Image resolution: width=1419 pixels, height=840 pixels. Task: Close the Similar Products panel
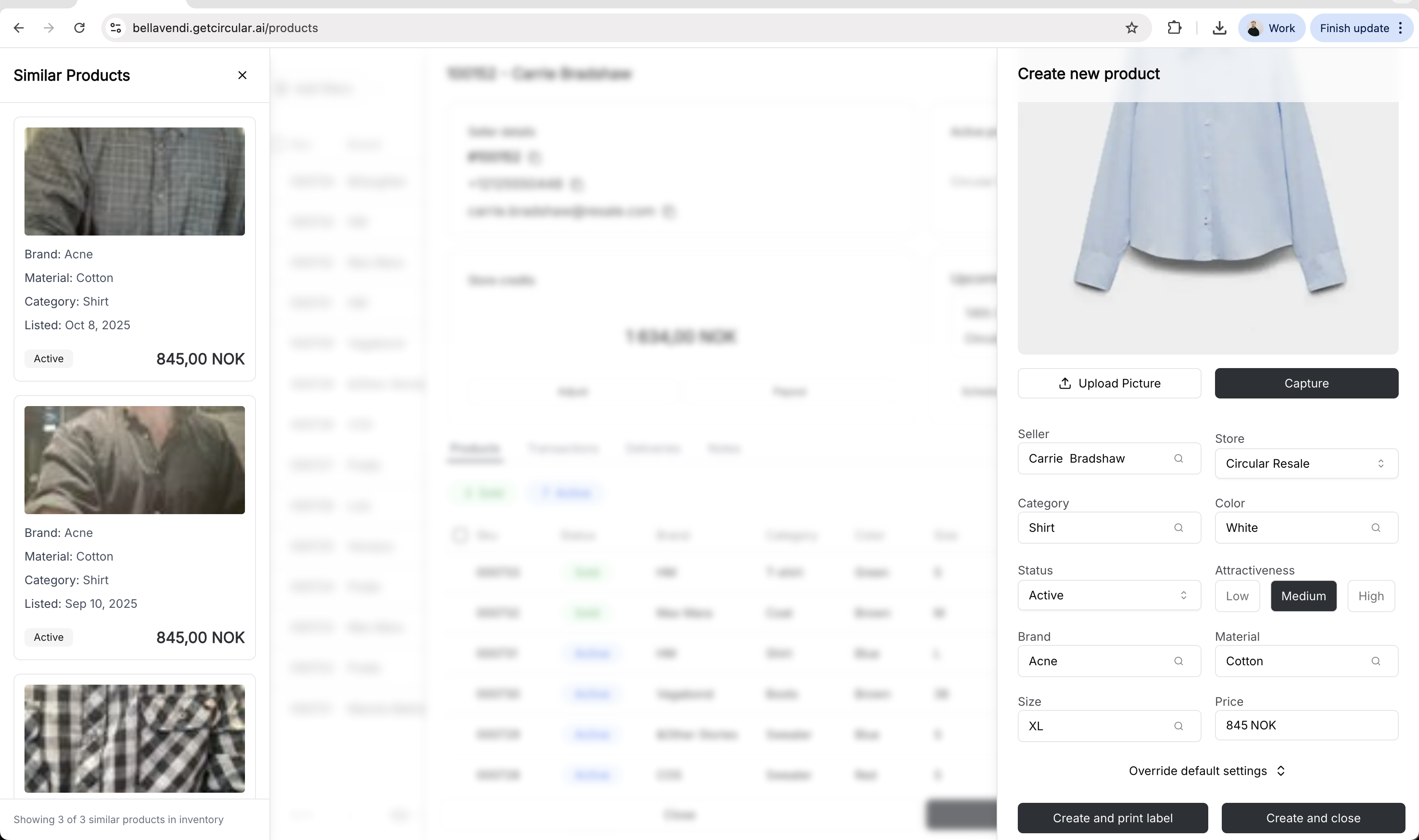(242, 75)
